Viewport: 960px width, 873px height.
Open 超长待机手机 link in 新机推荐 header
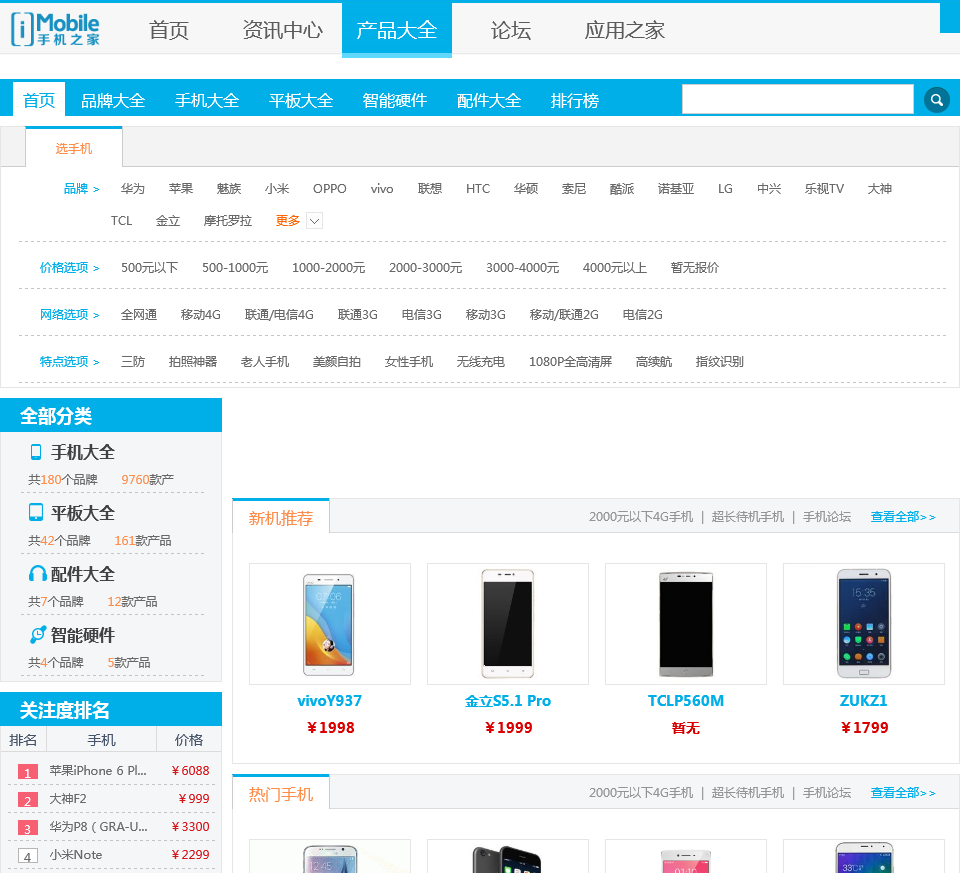point(747,517)
